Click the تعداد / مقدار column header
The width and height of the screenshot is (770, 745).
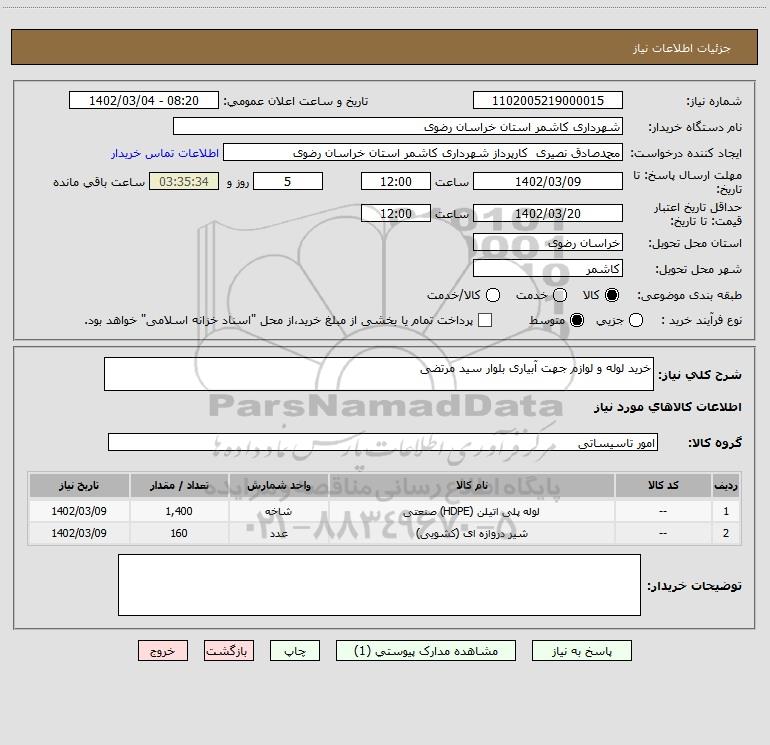tap(179, 485)
